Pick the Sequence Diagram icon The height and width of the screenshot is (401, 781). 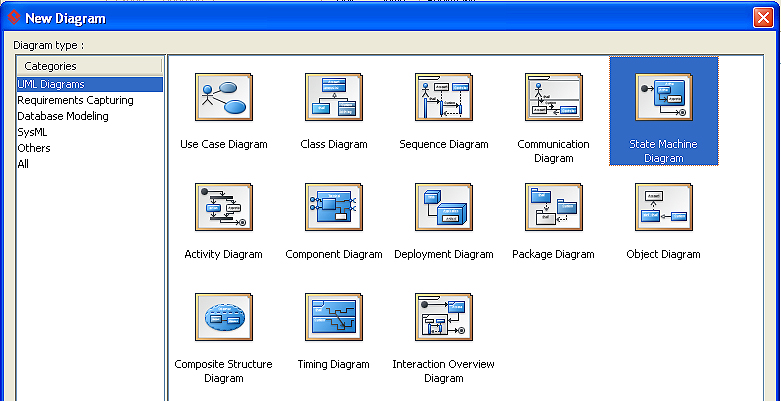[x=444, y=97]
